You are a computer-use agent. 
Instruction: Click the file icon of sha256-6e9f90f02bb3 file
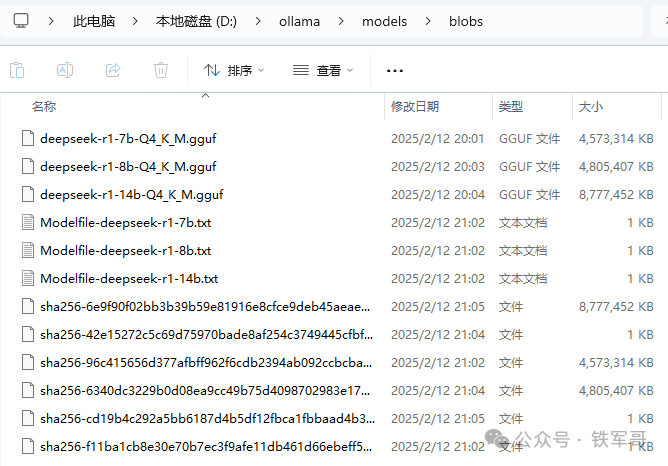tap(28, 307)
